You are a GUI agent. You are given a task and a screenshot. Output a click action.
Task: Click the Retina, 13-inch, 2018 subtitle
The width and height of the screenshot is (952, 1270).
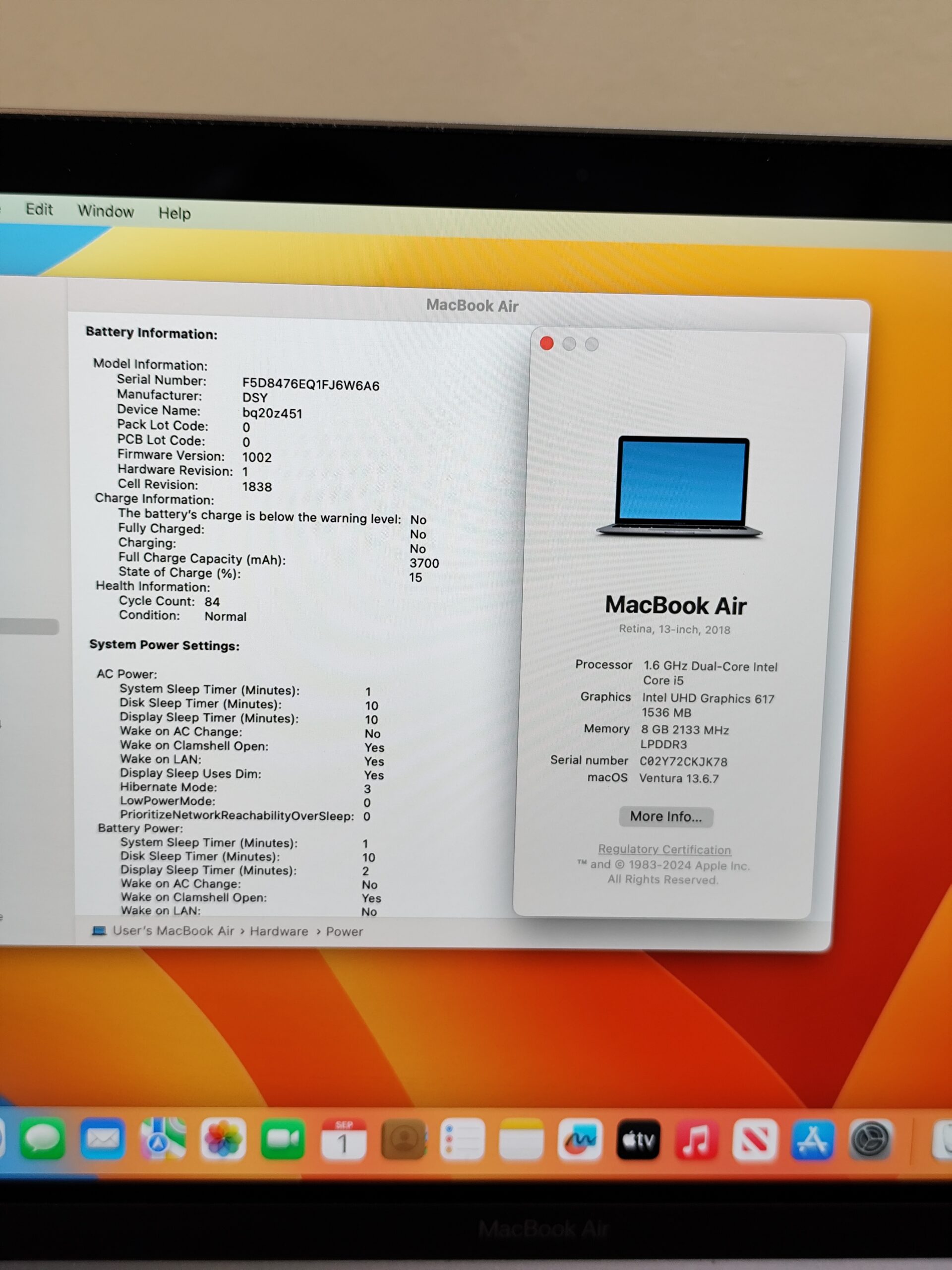[x=674, y=629]
